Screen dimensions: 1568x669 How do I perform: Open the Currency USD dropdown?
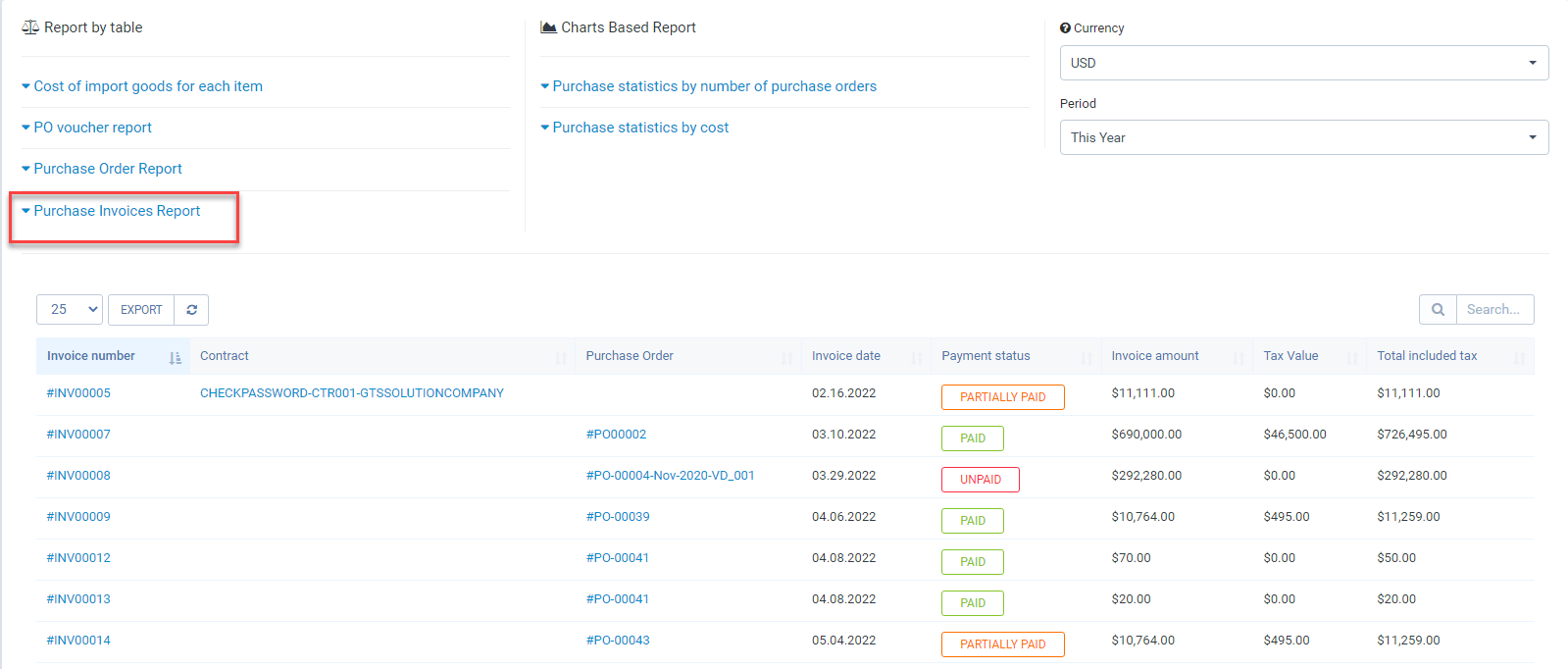click(x=1303, y=63)
